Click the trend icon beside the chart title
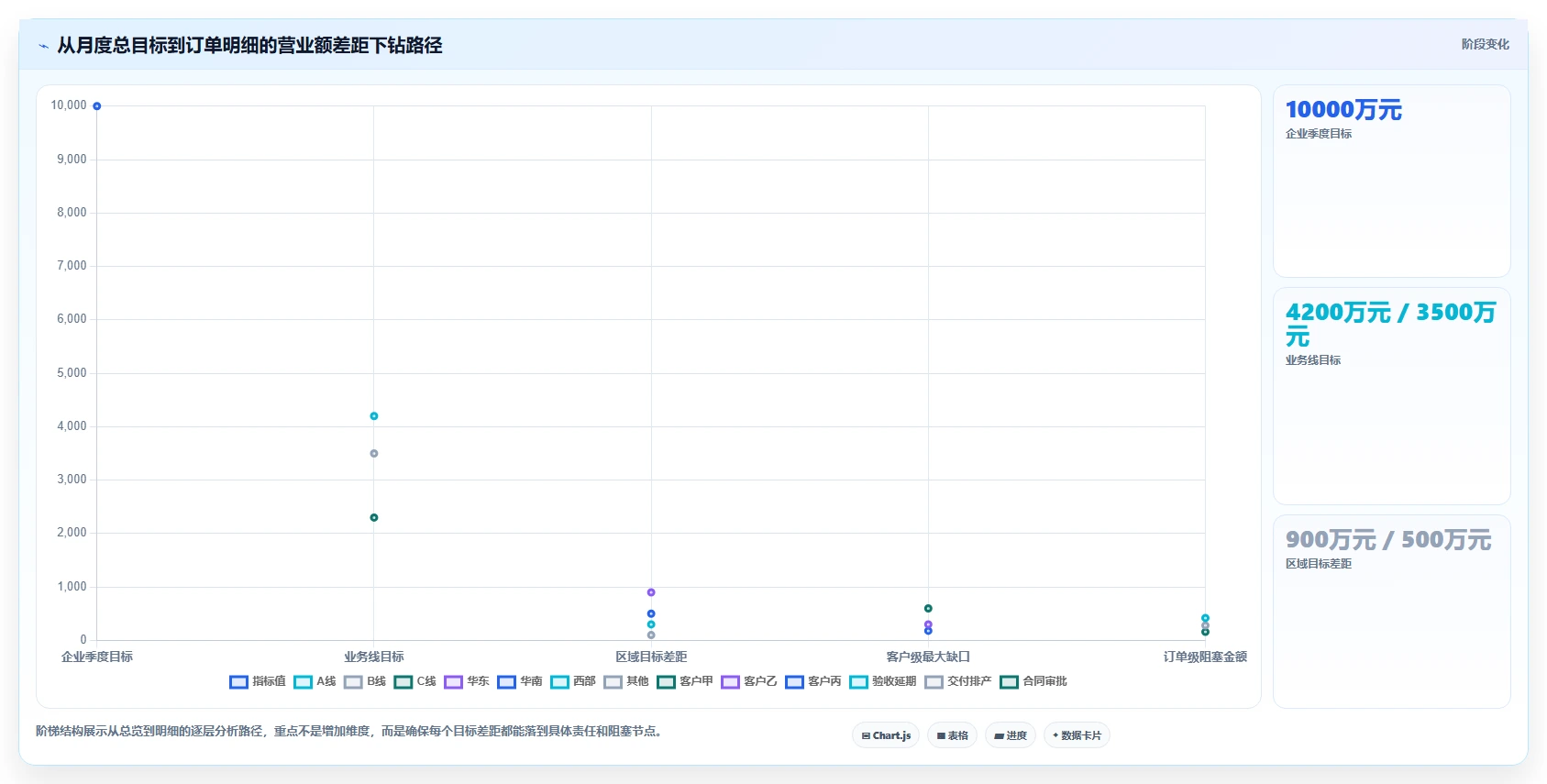This screenshot has height=784, width=1547. coord(43,46)
